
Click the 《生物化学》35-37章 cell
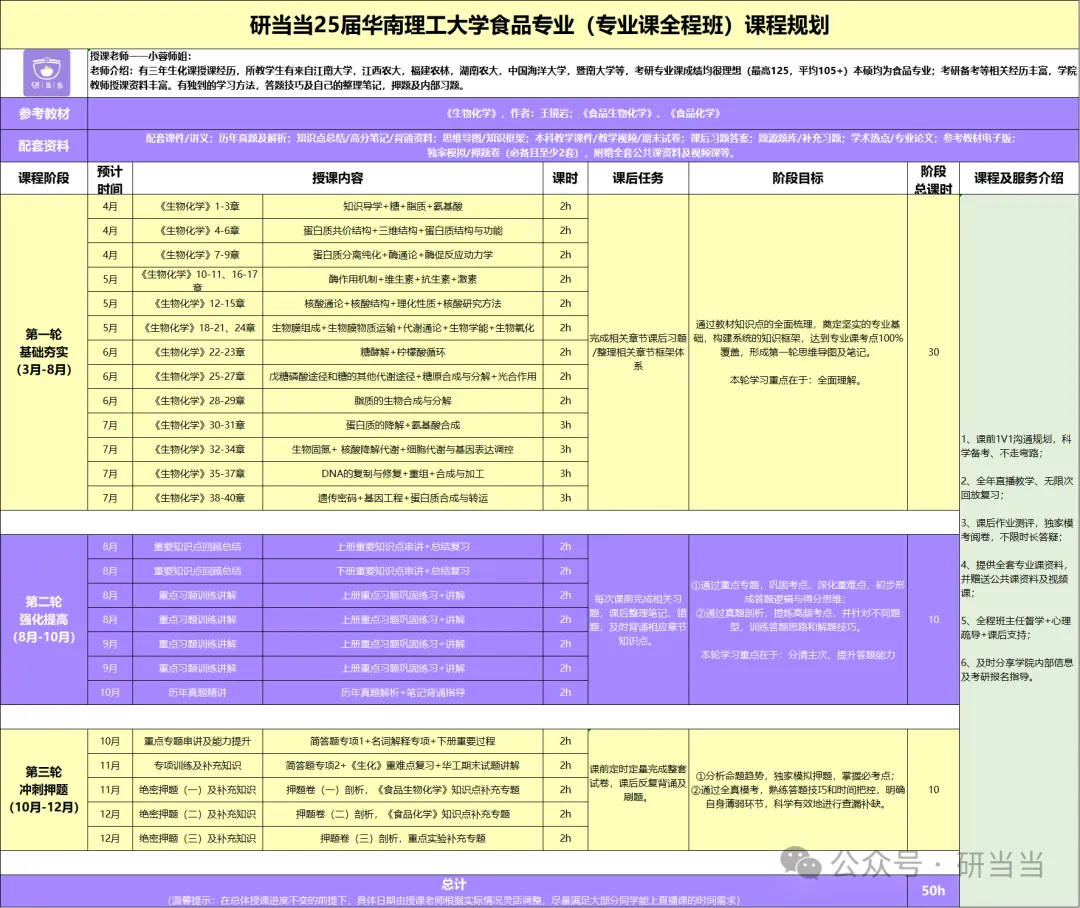click(x=198, y=474)
